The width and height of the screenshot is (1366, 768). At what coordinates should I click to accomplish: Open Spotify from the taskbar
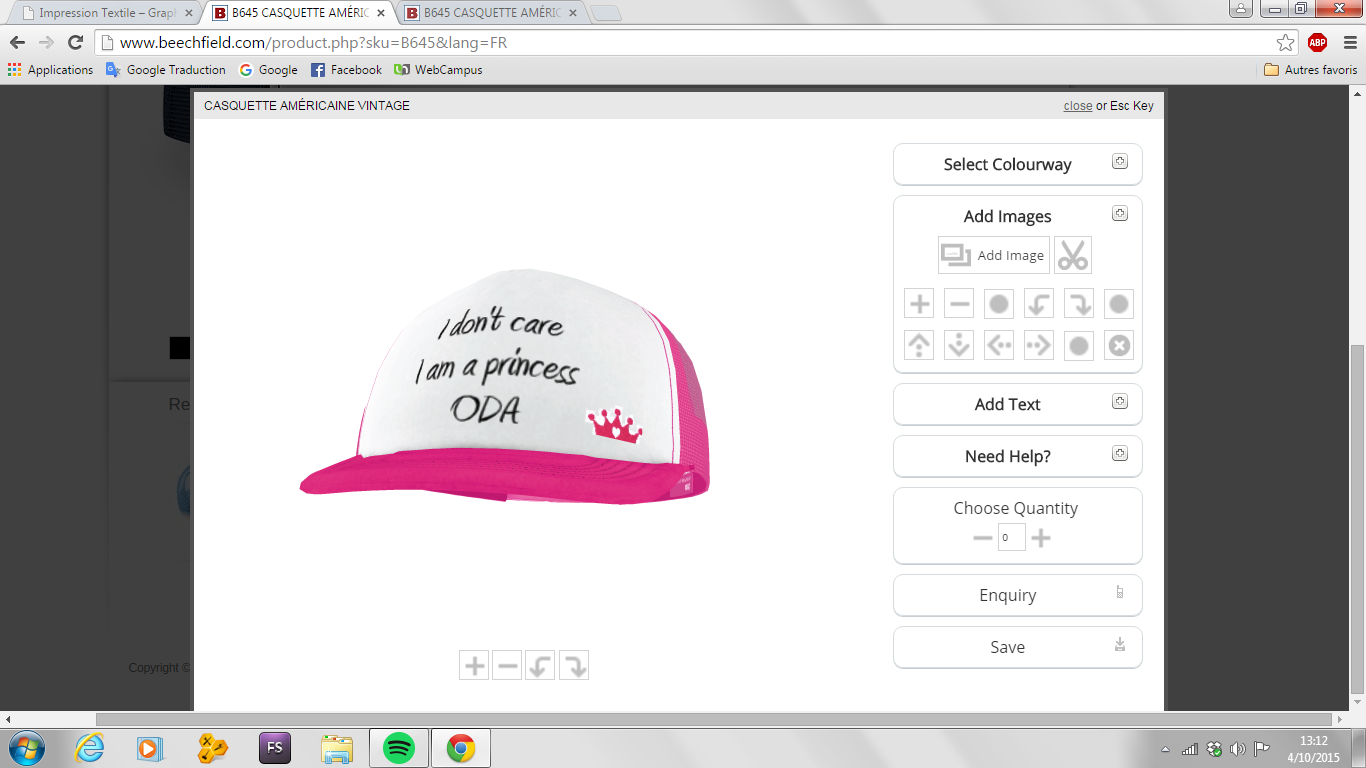coord(399,747)
